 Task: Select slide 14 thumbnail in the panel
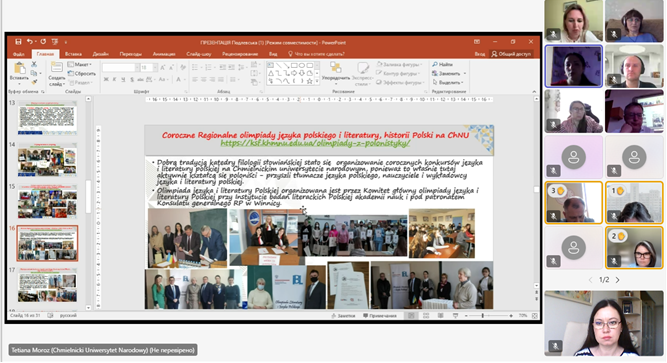pyautogui.click(x=47, y=160)
